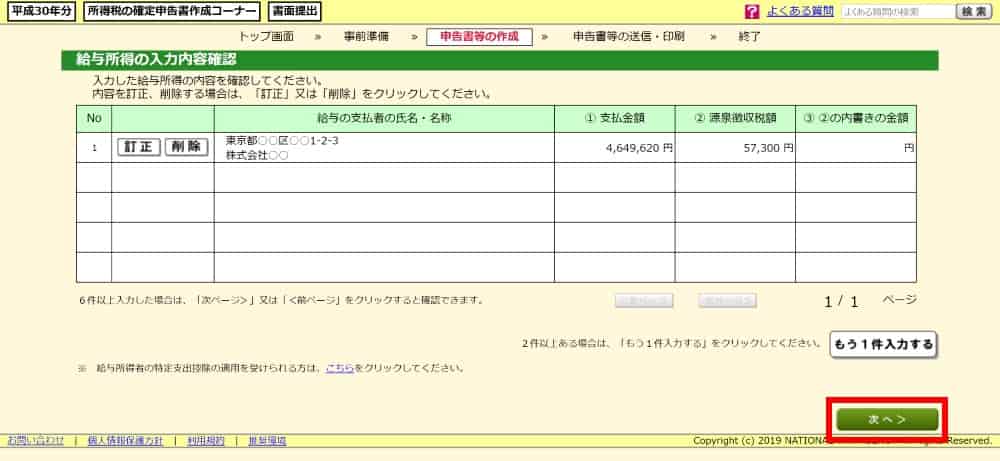Viewport: 1000px width, 461px height.
Task: Go to トップ画面 step
Action: point(266,36)
